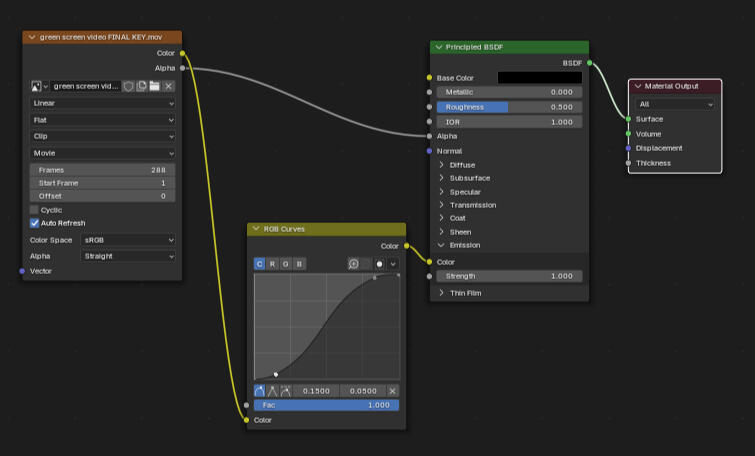Enable the Cyclic checkbox
The width and height of the screenshot is (755, 456).
[x=34, y=210]
